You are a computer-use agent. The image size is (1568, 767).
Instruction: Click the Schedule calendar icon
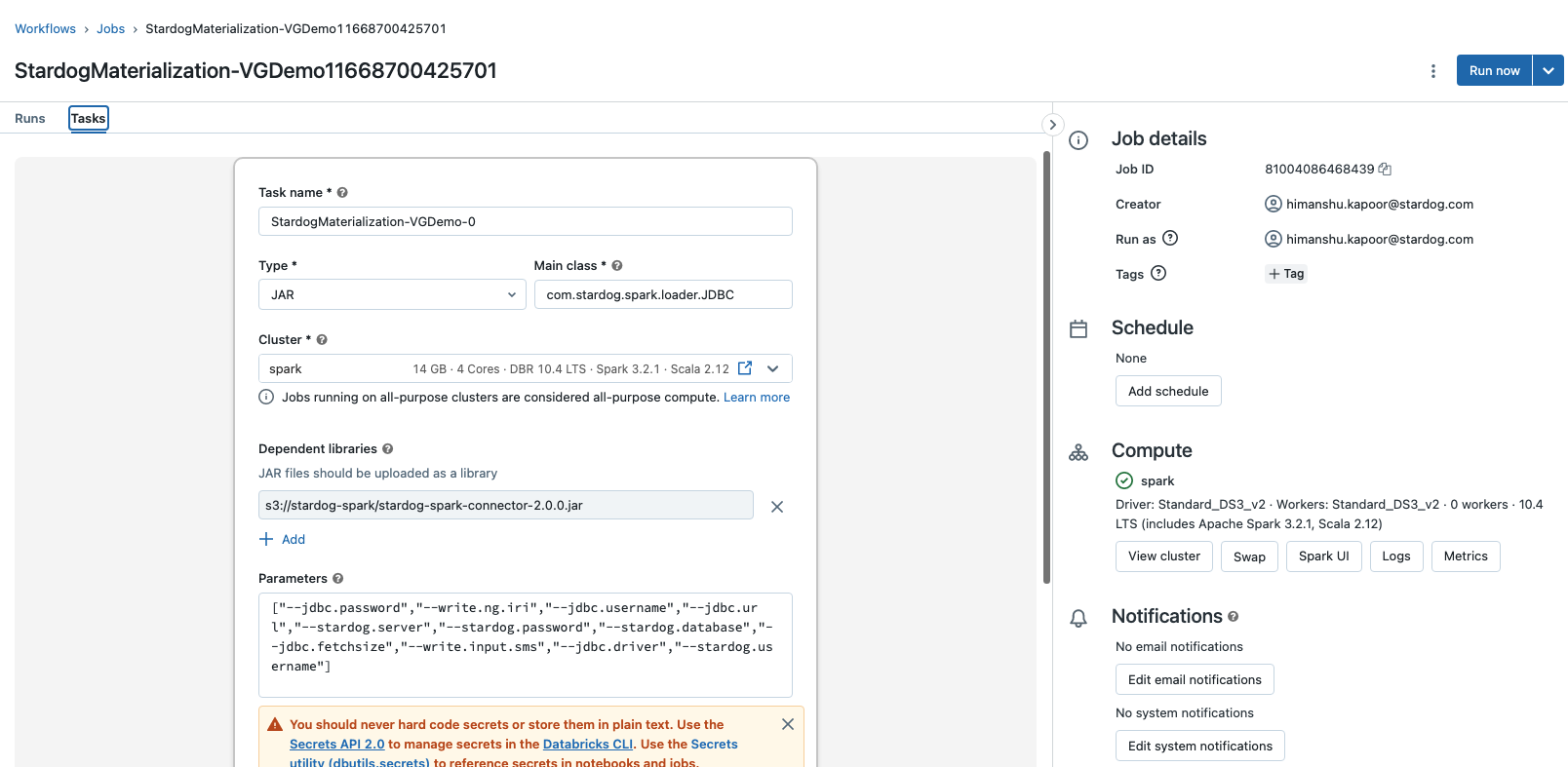(1078, 329)
